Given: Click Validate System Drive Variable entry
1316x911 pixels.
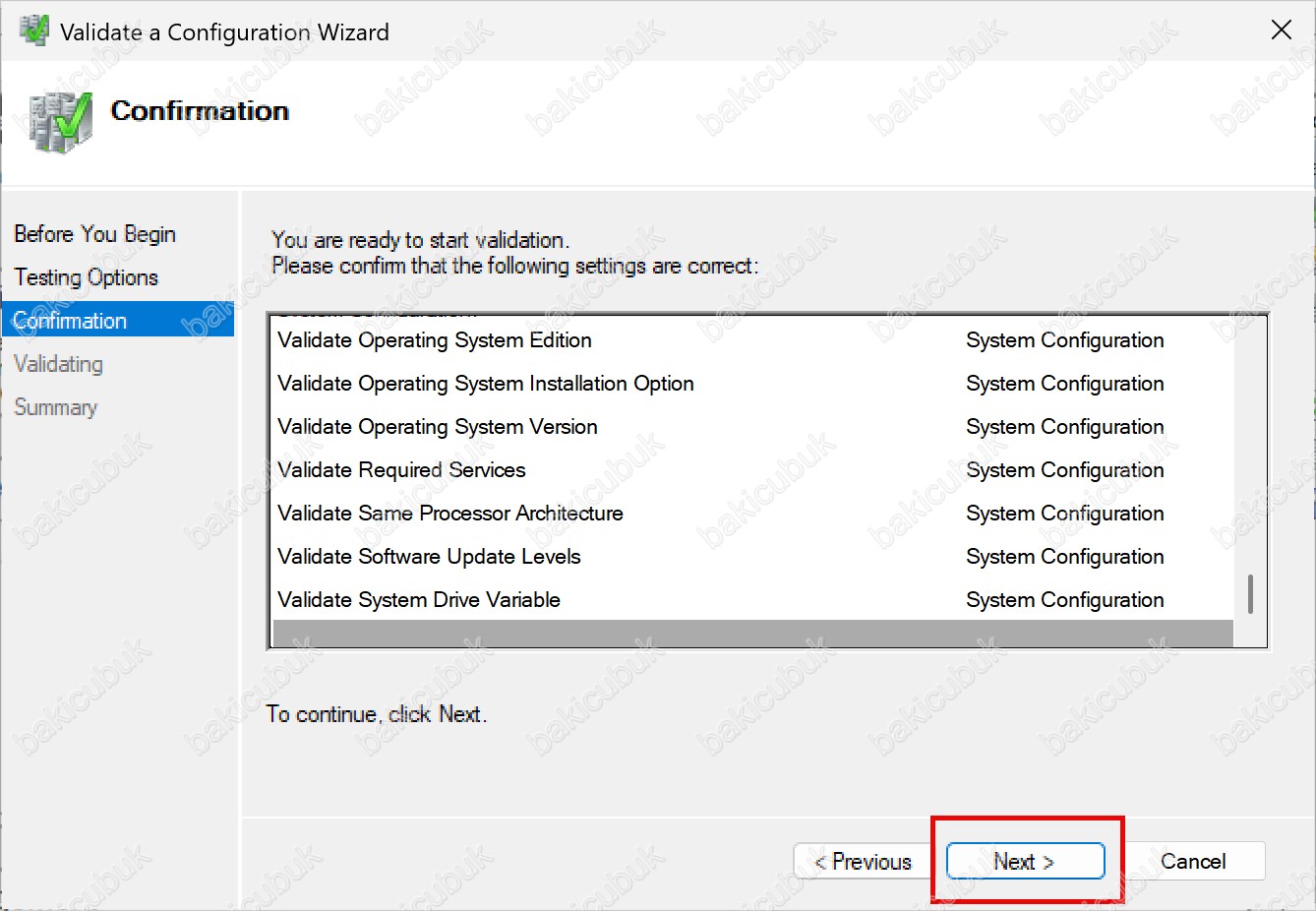Looking at the screenshot, I should click(419, 600).
